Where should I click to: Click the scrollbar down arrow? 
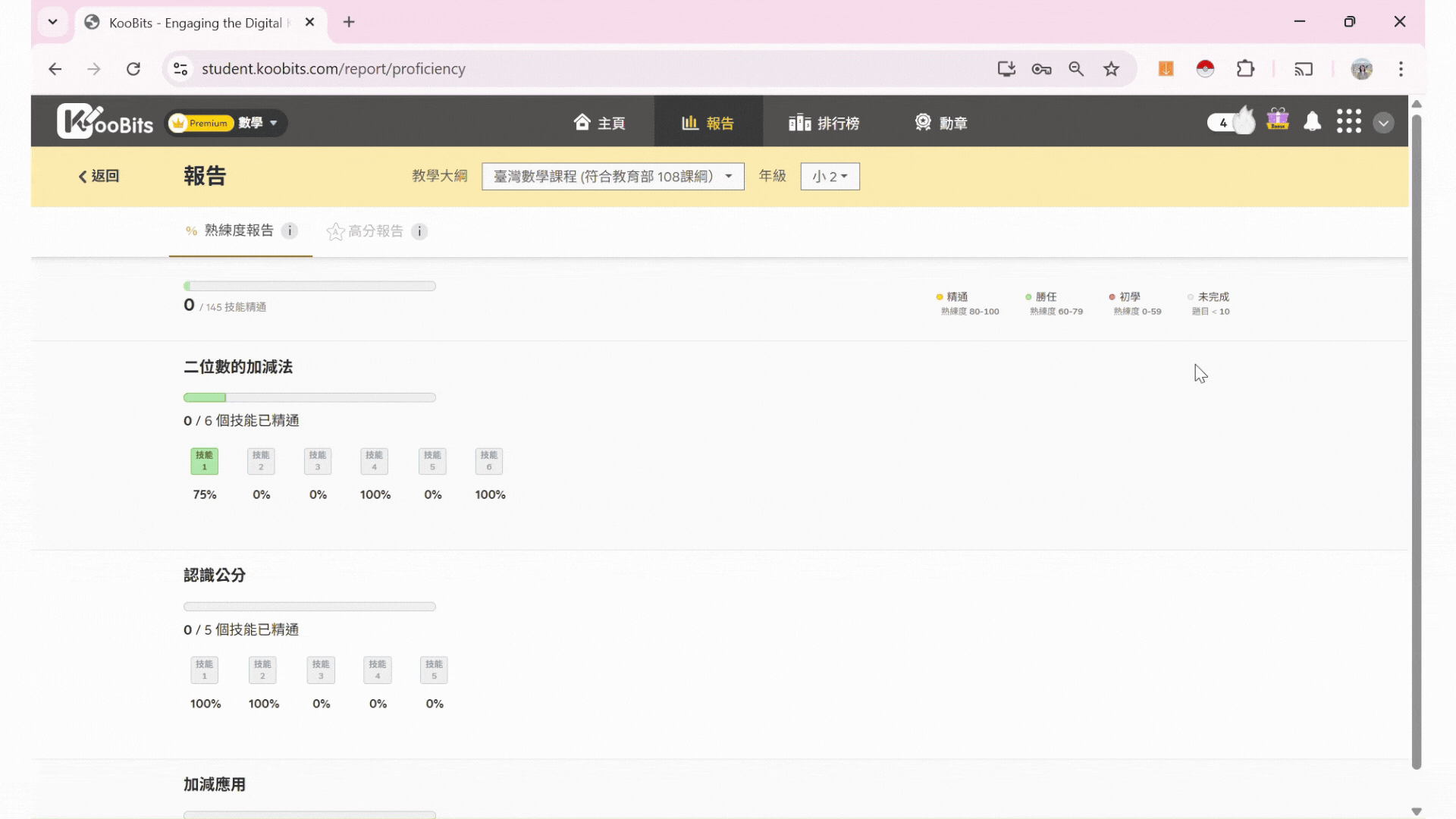coord(1416,811)
